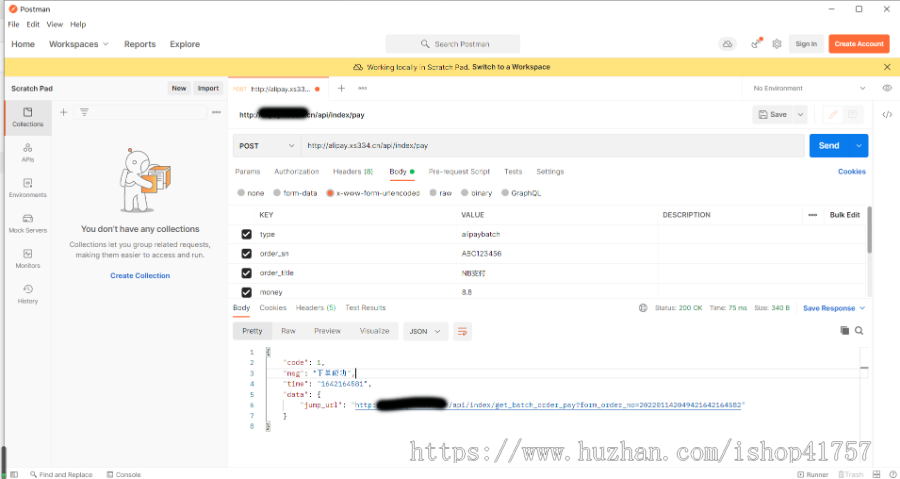Image resolution: width=900 pixels, height=479 pixels.
Task: Select x-www-form-urlencoded body type radio
Action: coord(330,193)
